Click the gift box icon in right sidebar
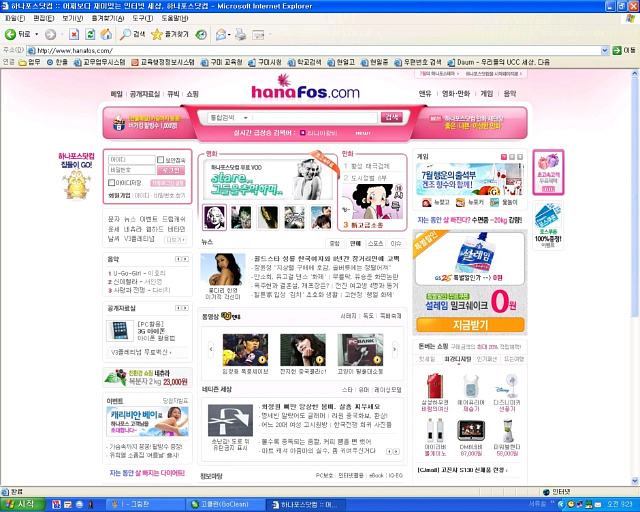Viewport: 640px width, 512px height. (548, 162)
